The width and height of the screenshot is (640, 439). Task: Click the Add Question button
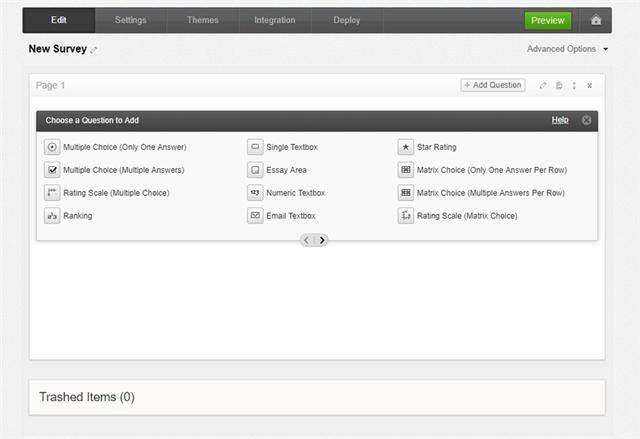[492, 86]
